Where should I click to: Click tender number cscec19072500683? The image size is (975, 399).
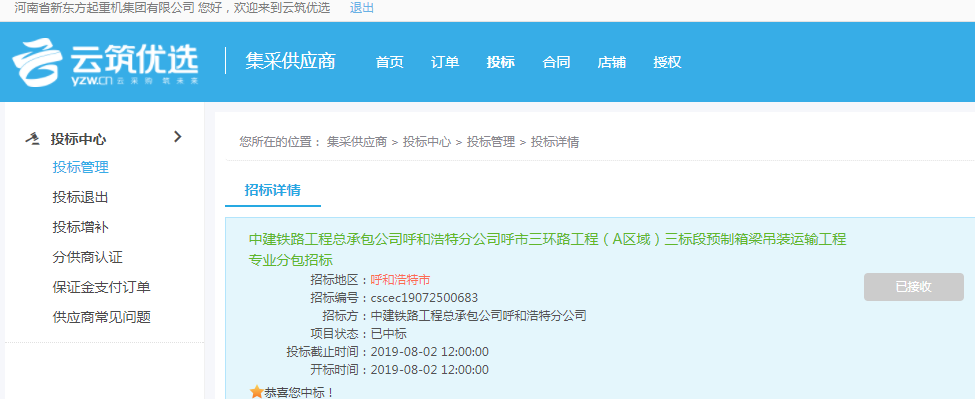424,298
